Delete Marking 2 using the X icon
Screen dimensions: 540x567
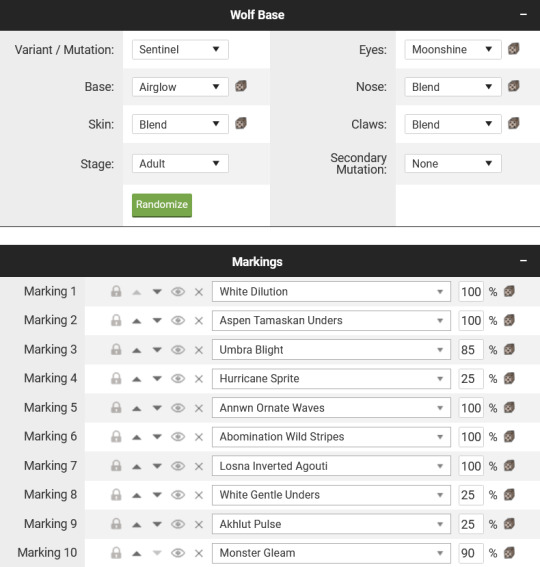(x=199, y=321)
